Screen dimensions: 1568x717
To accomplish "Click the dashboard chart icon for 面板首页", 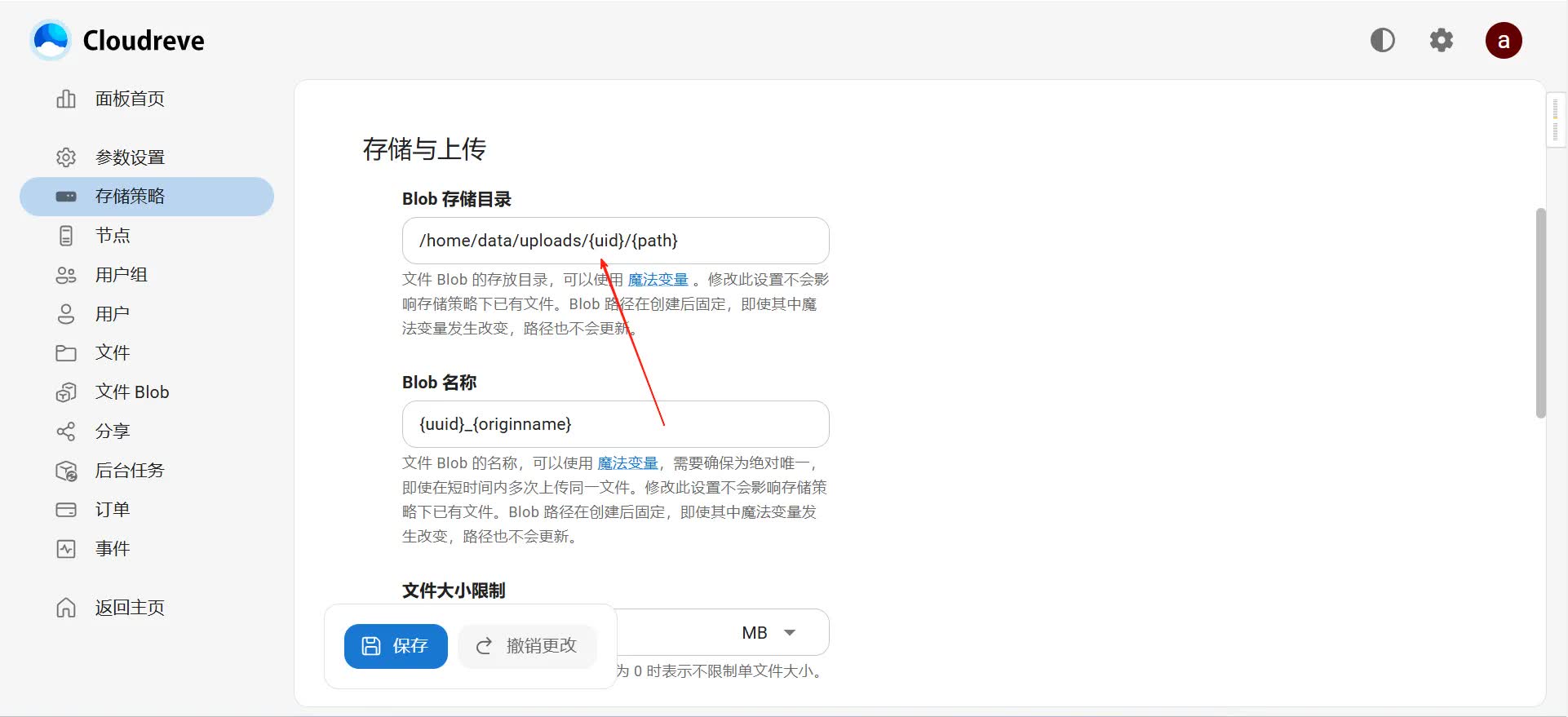I will click(66, 99).
